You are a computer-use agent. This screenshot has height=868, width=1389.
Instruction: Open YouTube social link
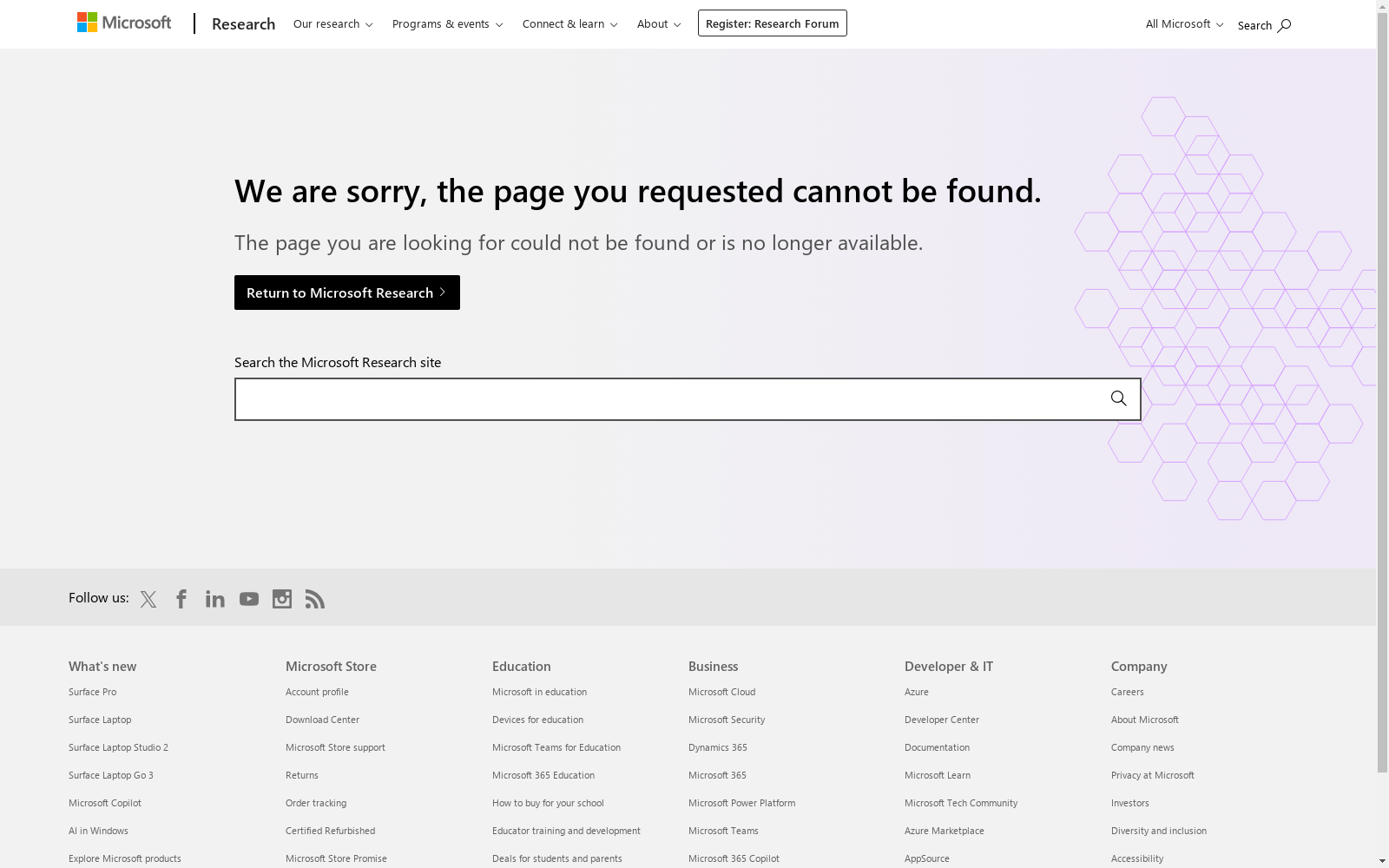coord(249,599)
